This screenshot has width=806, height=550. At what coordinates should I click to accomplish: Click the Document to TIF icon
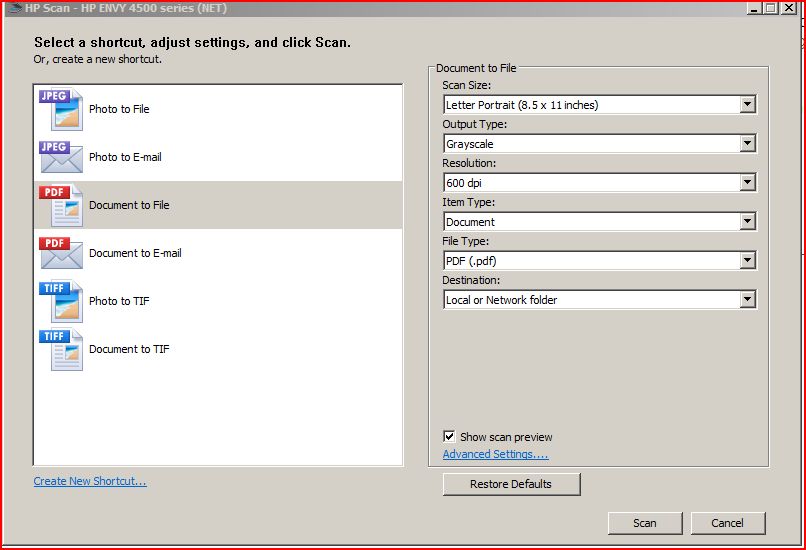pos(61,349)
